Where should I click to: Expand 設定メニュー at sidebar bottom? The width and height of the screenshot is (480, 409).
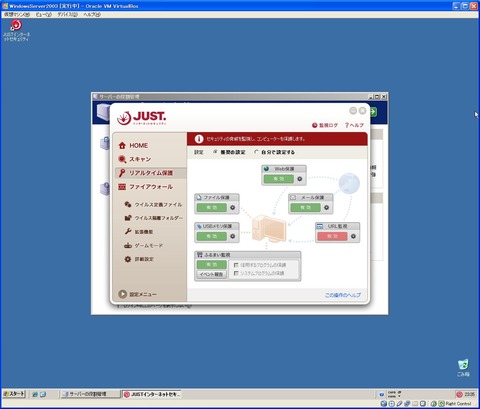pyautogui.click(x=137, y=294)
